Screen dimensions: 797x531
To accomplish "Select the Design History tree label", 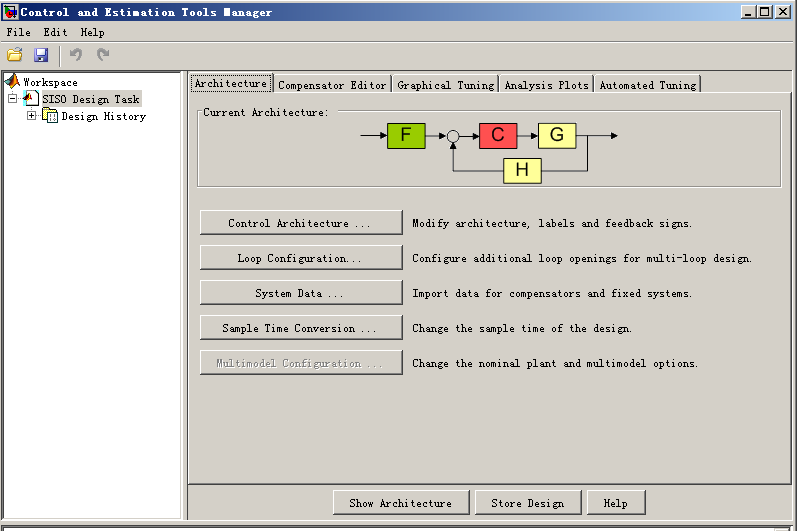I will 104,116.
